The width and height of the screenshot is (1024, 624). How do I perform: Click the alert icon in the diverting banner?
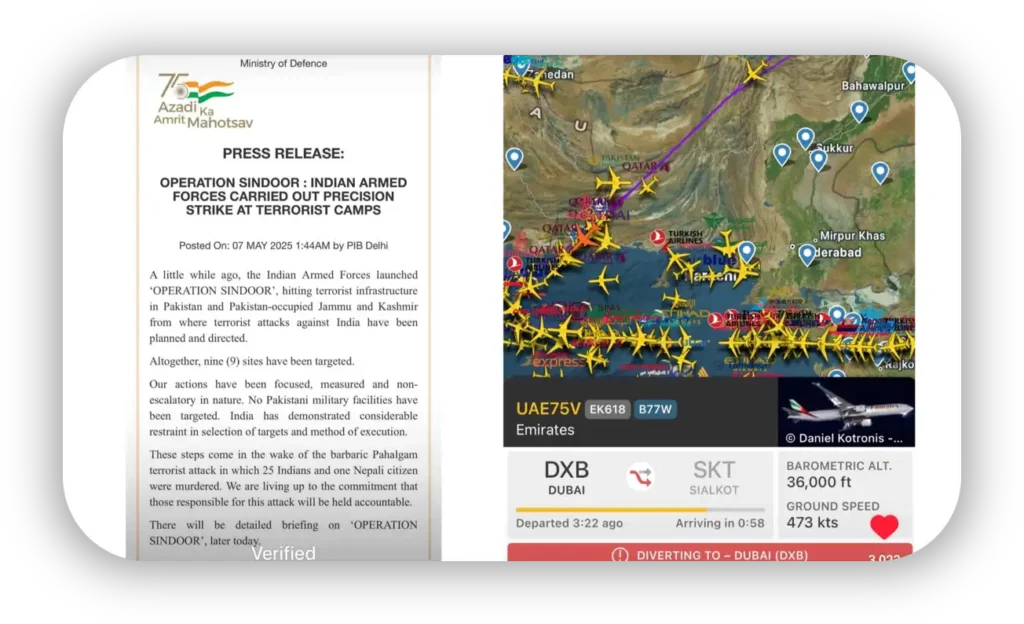(x=620, y=555)
